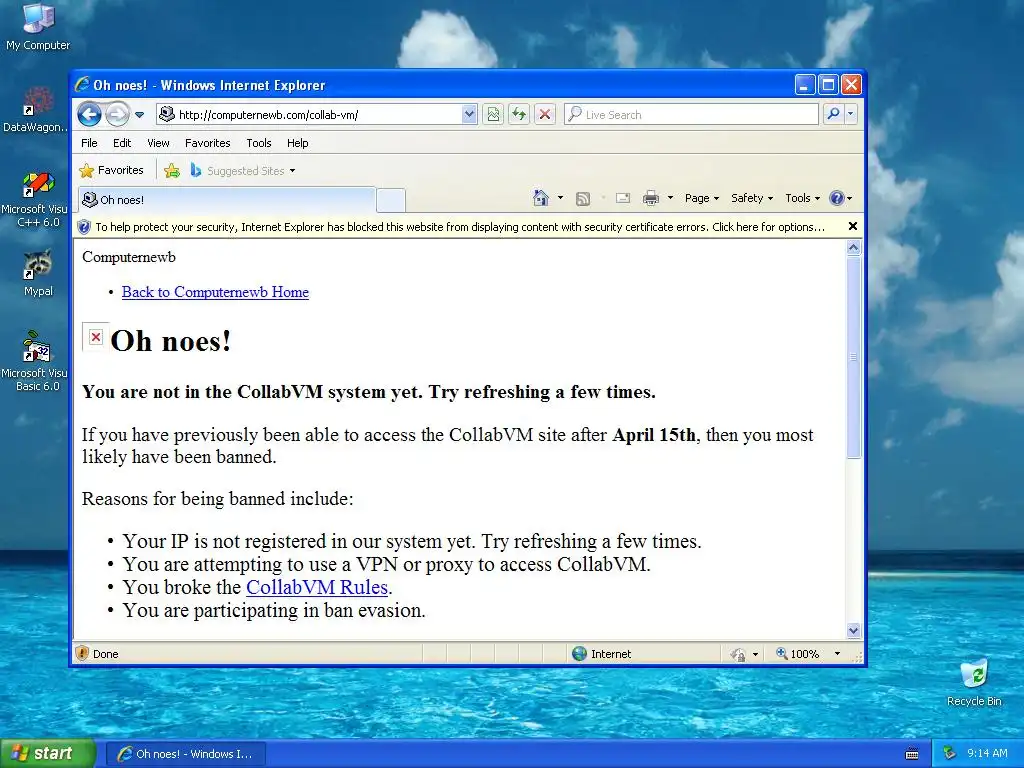Click the RSS Feeds icon
The height and width of the screenshot is (768, 1024).
point(583,199)
